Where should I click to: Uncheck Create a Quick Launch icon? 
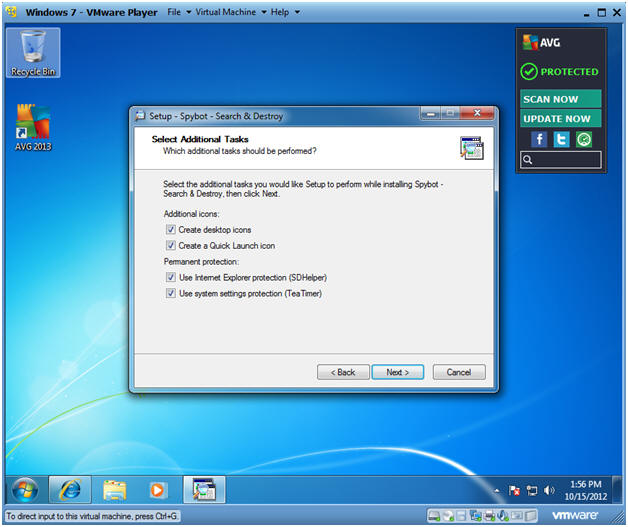pos(171,245)
